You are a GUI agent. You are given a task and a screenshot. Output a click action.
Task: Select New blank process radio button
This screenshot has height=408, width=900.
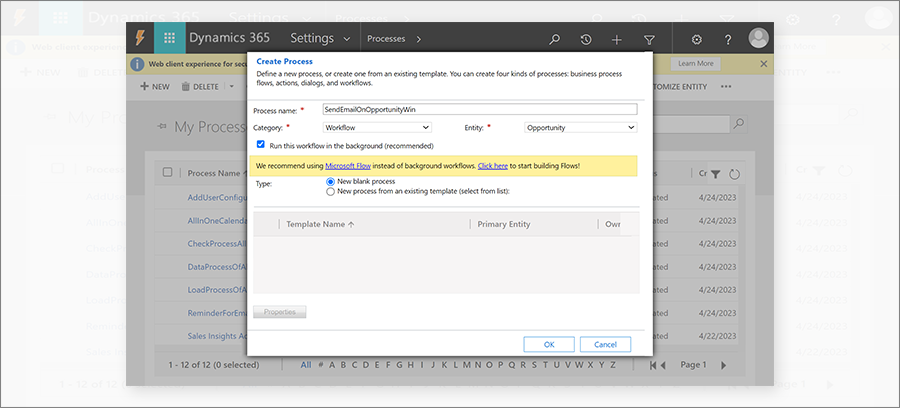click(x=330, y=181)
